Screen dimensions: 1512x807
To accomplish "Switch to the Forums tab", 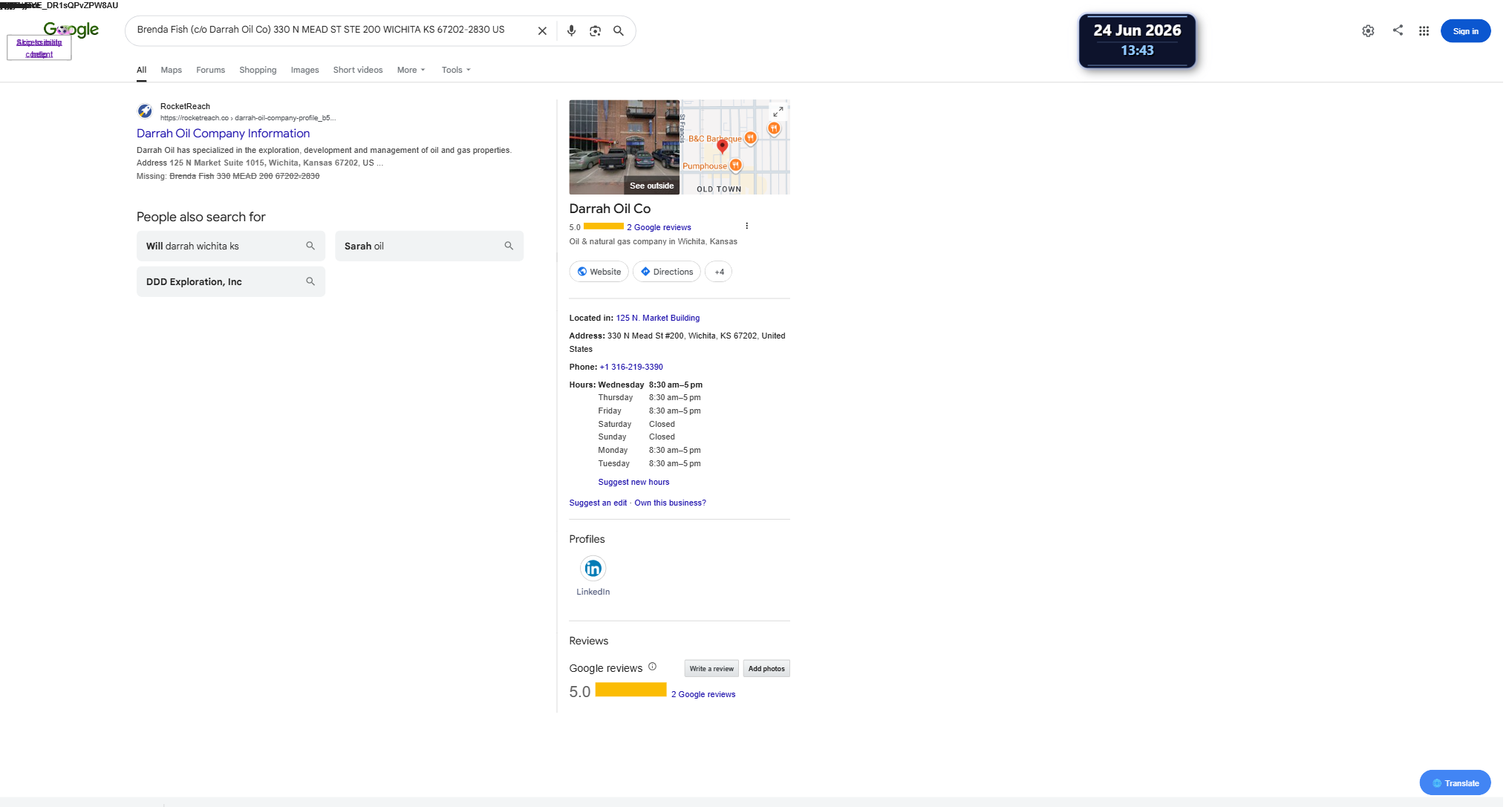I will [x=210, y=70].
